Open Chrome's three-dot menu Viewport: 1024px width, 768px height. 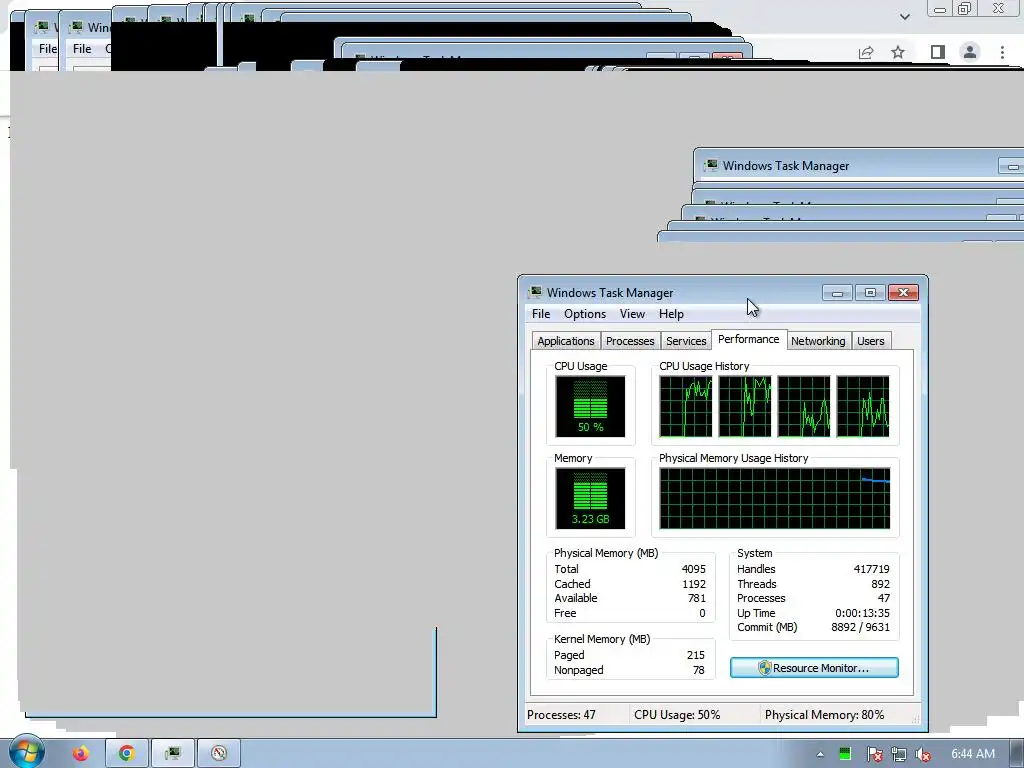(x=1002, y=52)
